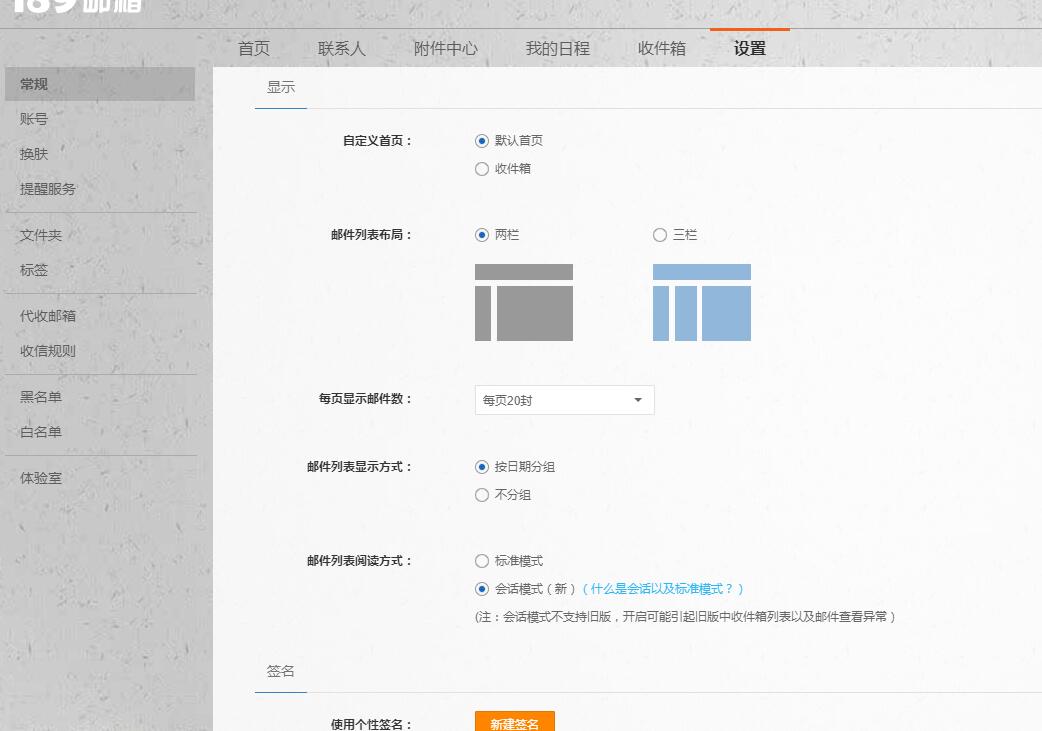Open the 每页20封 dropdown
The height and width of the screenshot is (731, 1042).
point(564,400)
